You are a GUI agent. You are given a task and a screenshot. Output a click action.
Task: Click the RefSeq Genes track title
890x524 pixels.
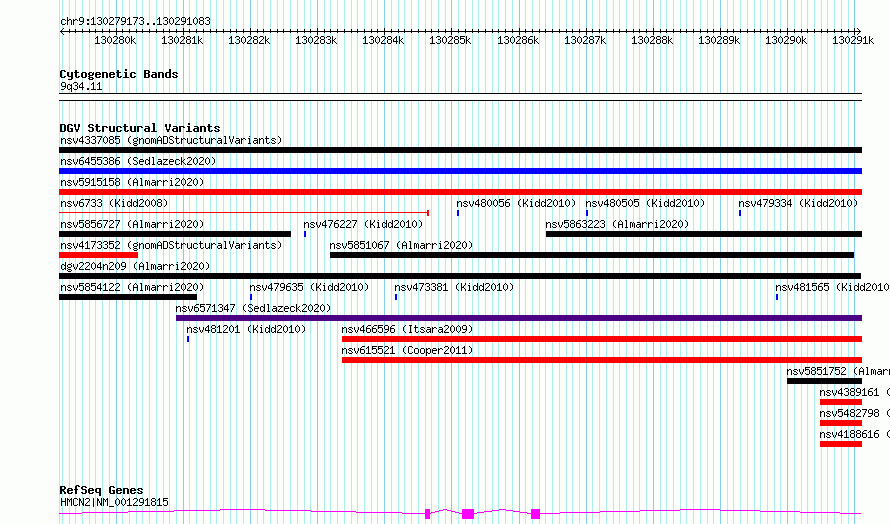pyautogui.click(x=101, y=490)
